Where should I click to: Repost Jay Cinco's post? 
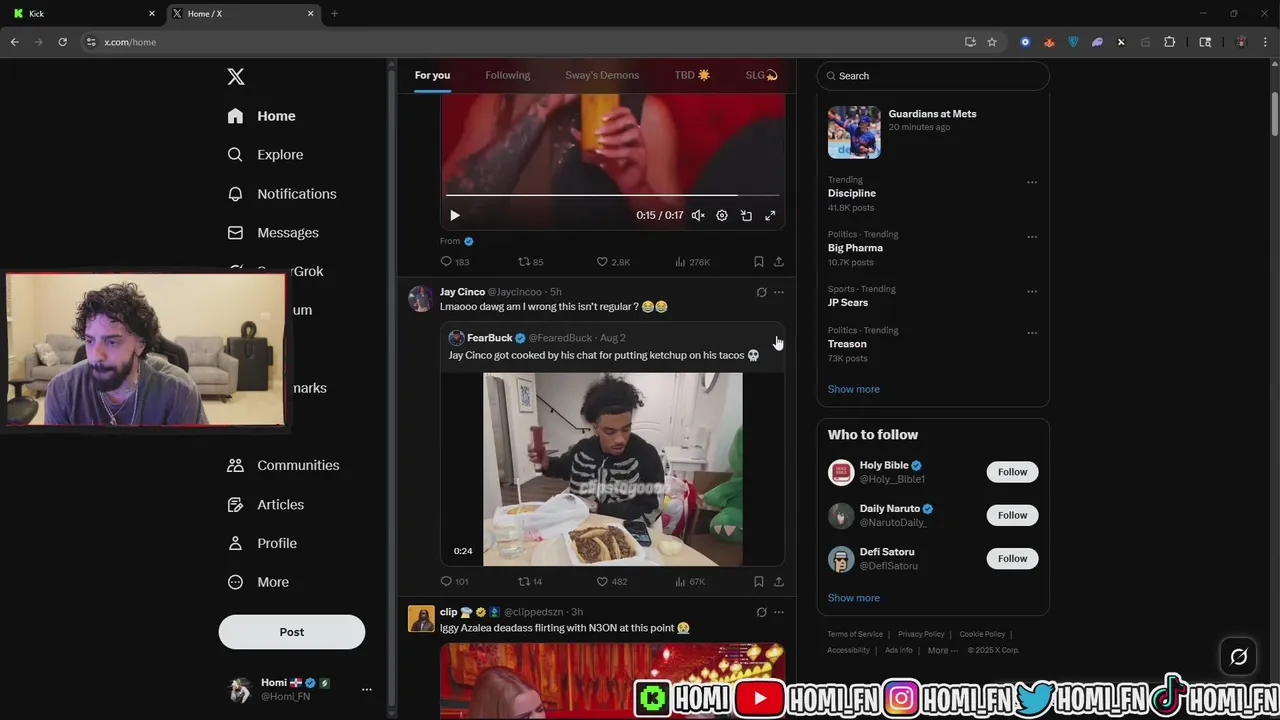coord(530,581)
